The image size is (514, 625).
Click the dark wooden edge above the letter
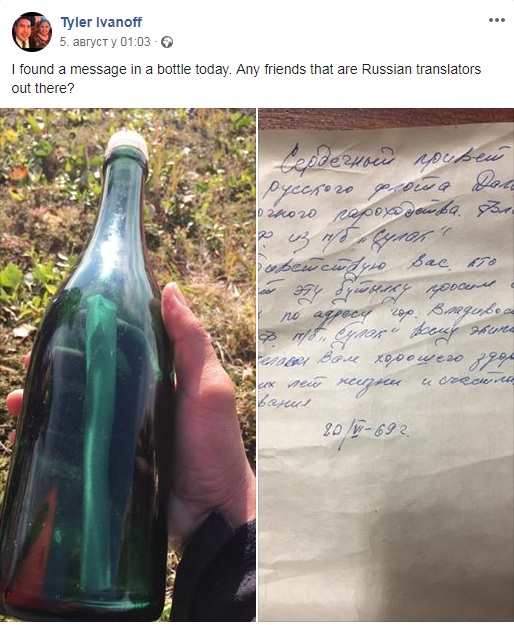386,118
